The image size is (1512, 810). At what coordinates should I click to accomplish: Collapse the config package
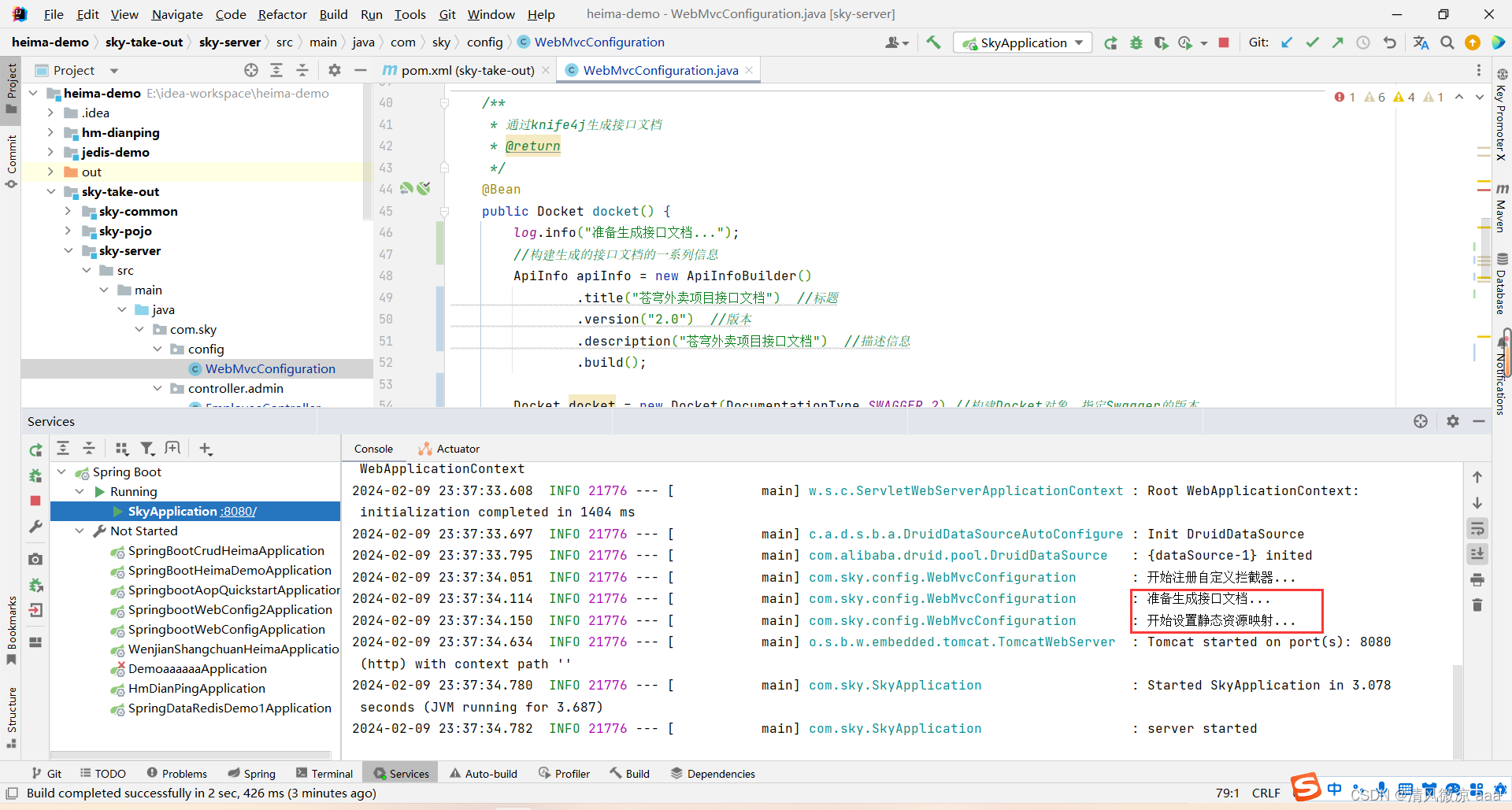(x=157, y=349)
